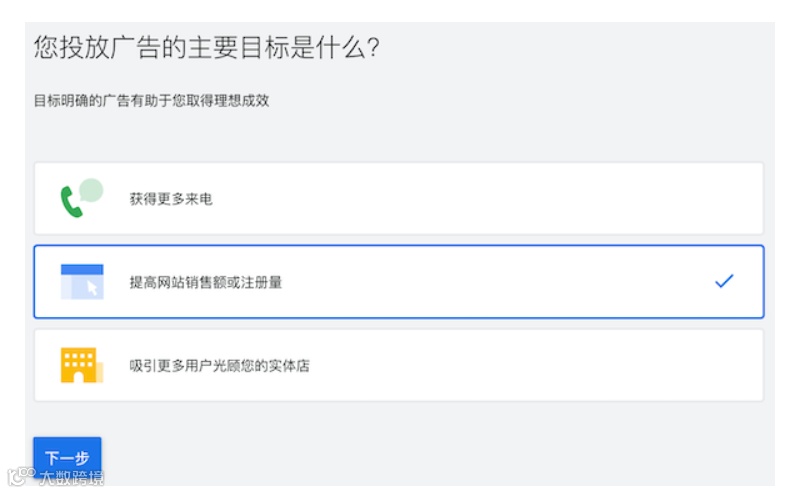Click the watermark logo icon beside 大数跨境
The image size is (796, 493).
[x=20, y=476]
